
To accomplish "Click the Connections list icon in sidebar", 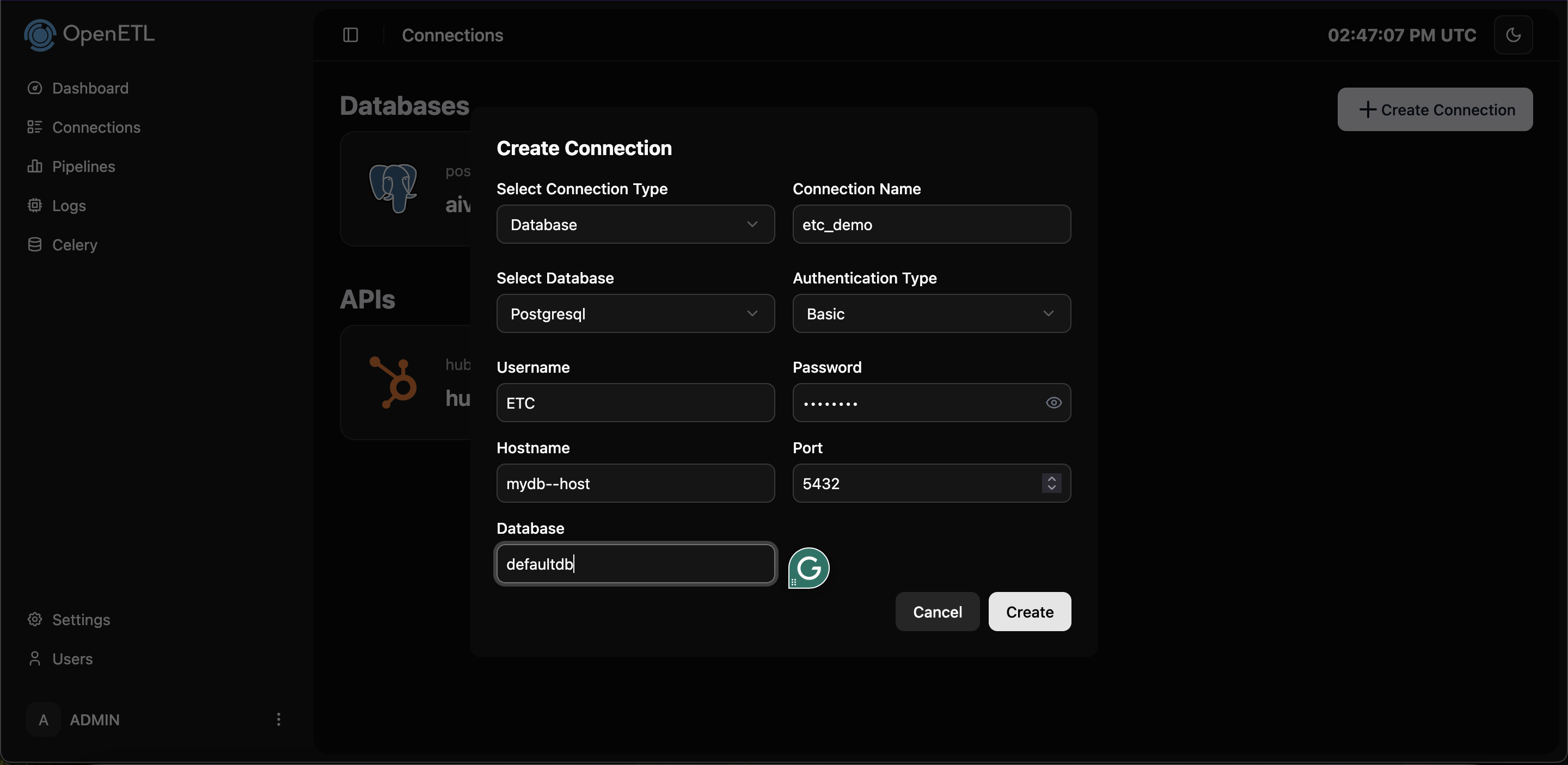I will (35, 126).
